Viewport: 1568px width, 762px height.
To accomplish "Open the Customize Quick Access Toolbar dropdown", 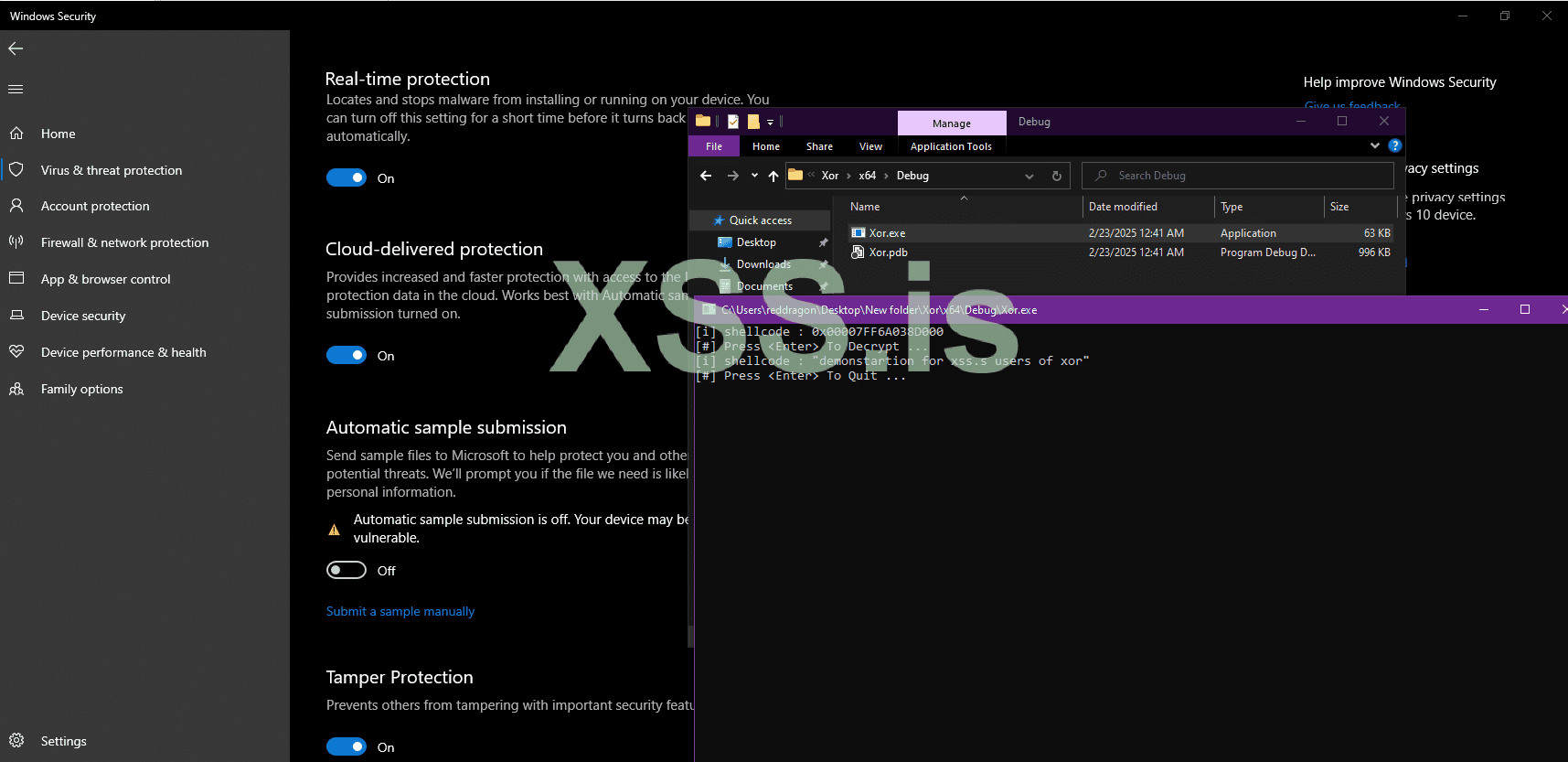I will pyautogui.click(x=770, y=122).
